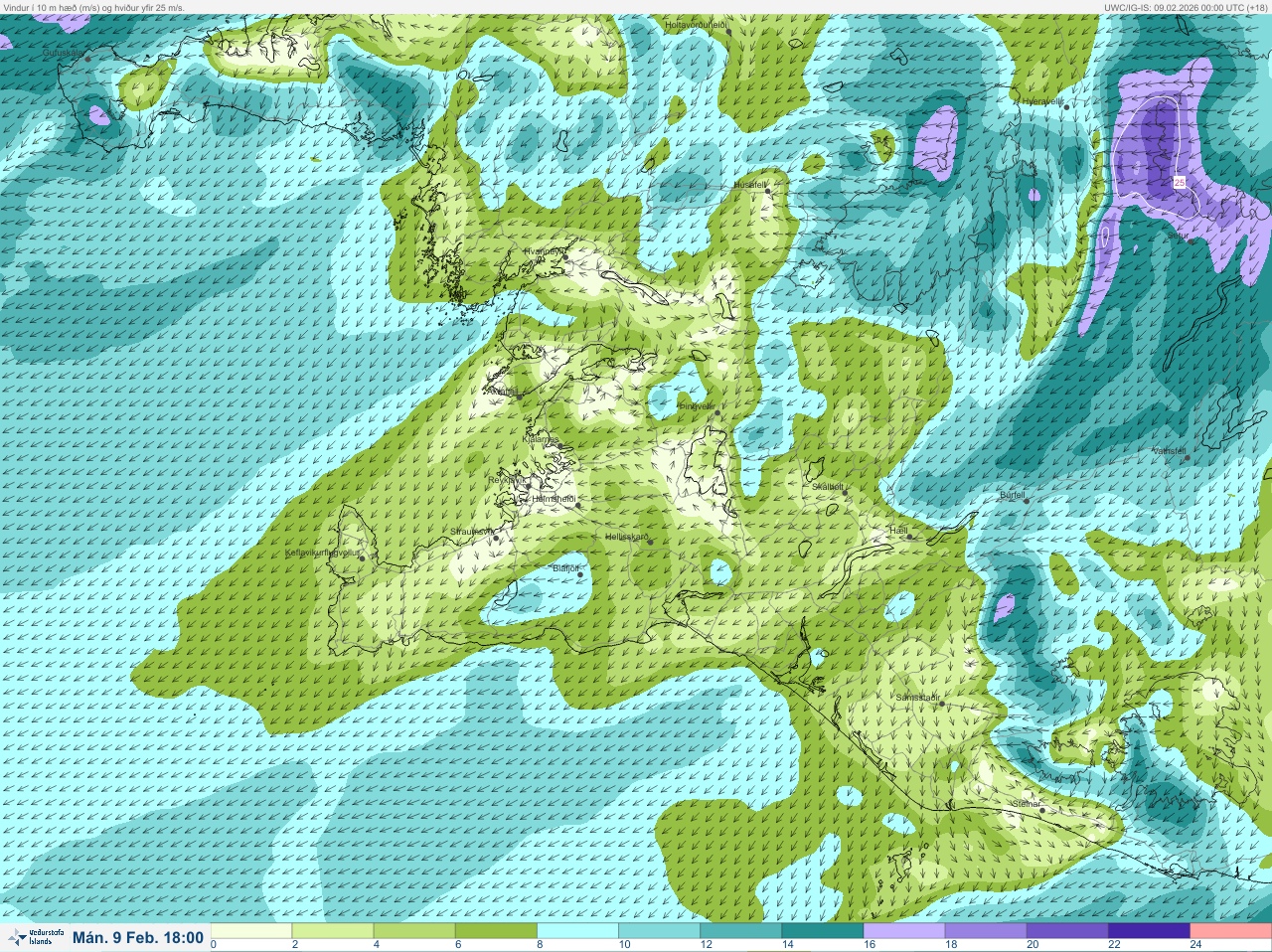Select the 14–16 m/s legend color
Image resolution: width=1272 pixels, height=952 pixels.
click(x=822, y=931)
